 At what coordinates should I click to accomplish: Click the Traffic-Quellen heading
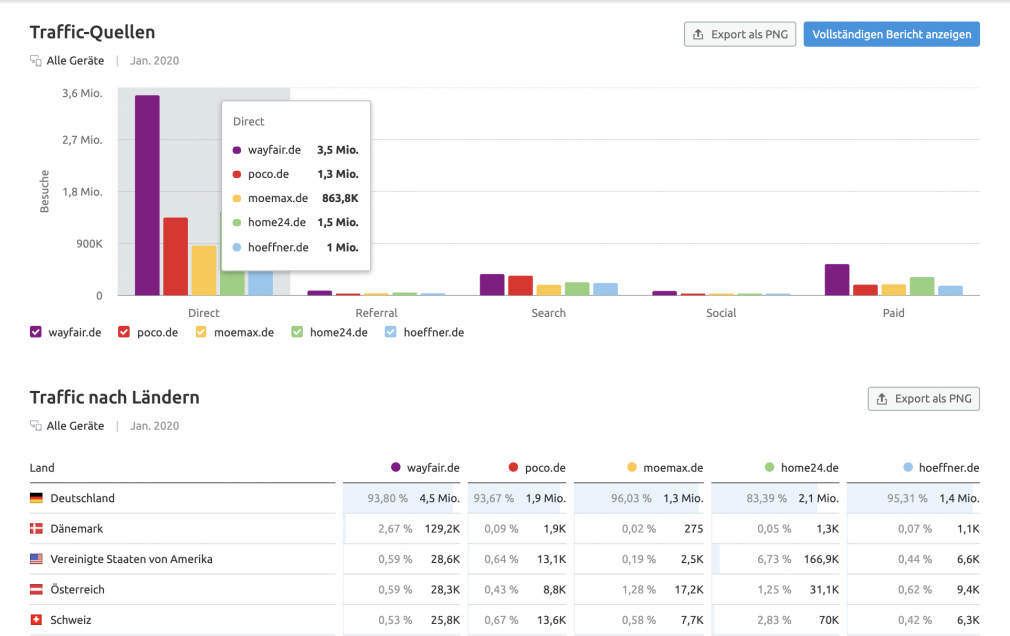(x=92, y=32)
